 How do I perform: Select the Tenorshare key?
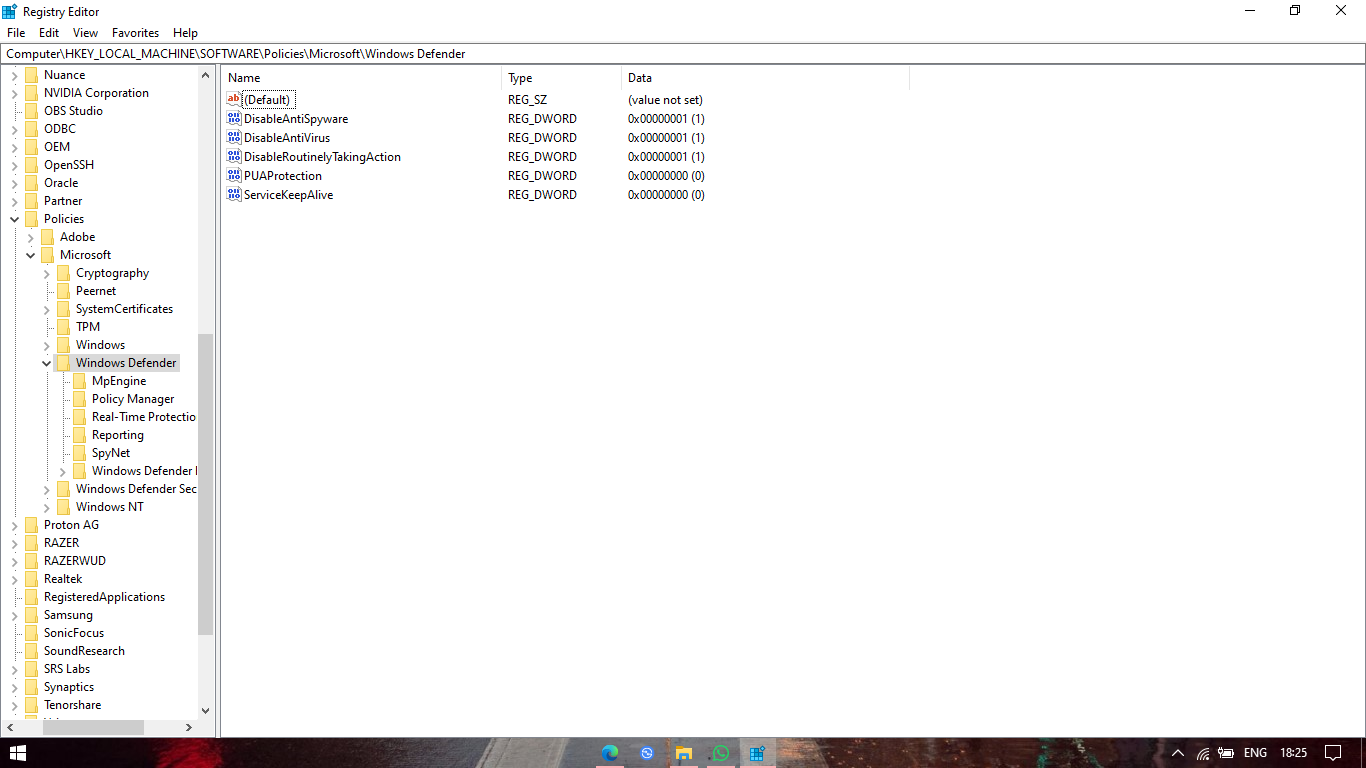(72, 705)
